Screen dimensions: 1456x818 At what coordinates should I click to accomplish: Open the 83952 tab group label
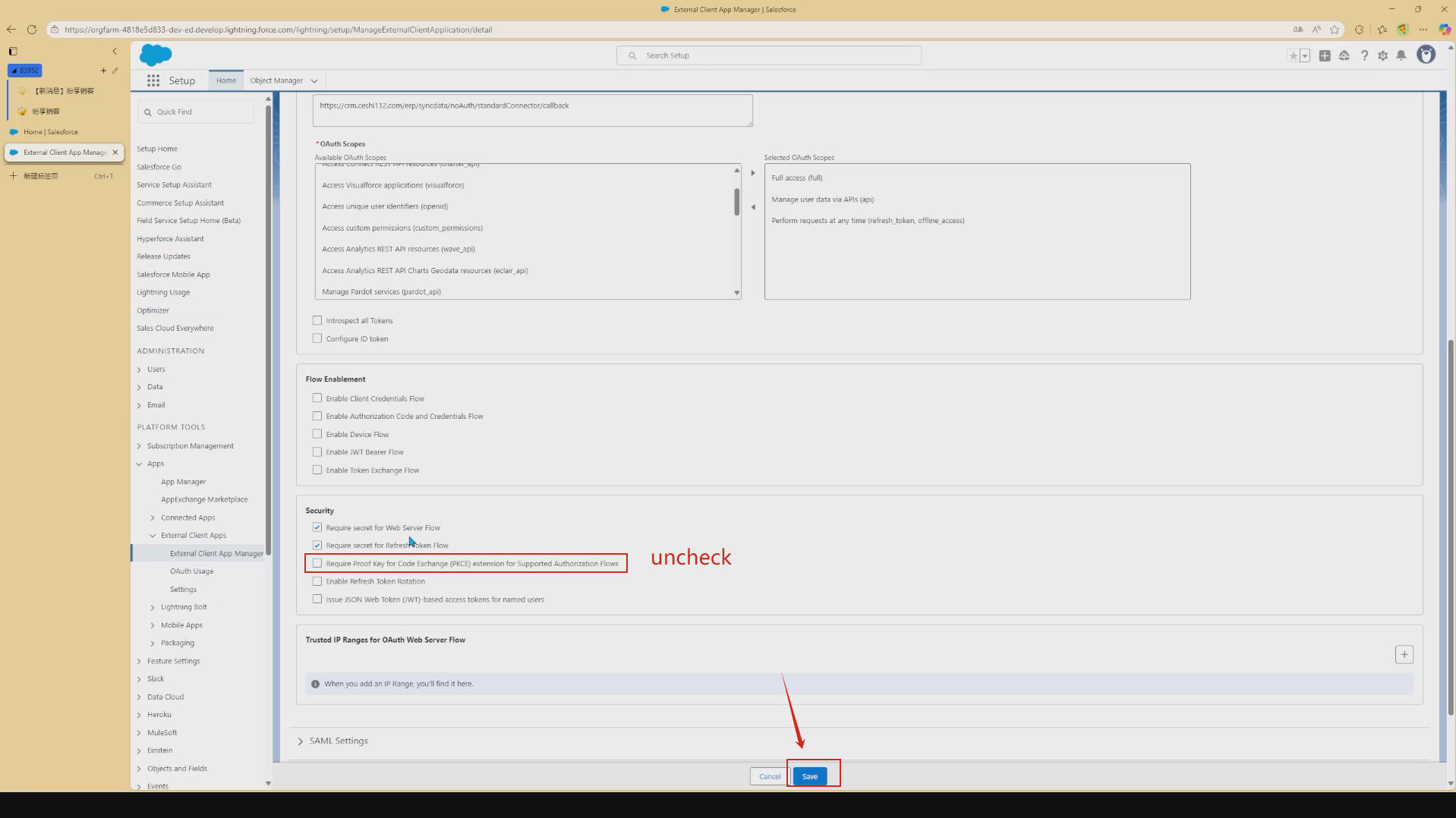(x=25, y=71)
